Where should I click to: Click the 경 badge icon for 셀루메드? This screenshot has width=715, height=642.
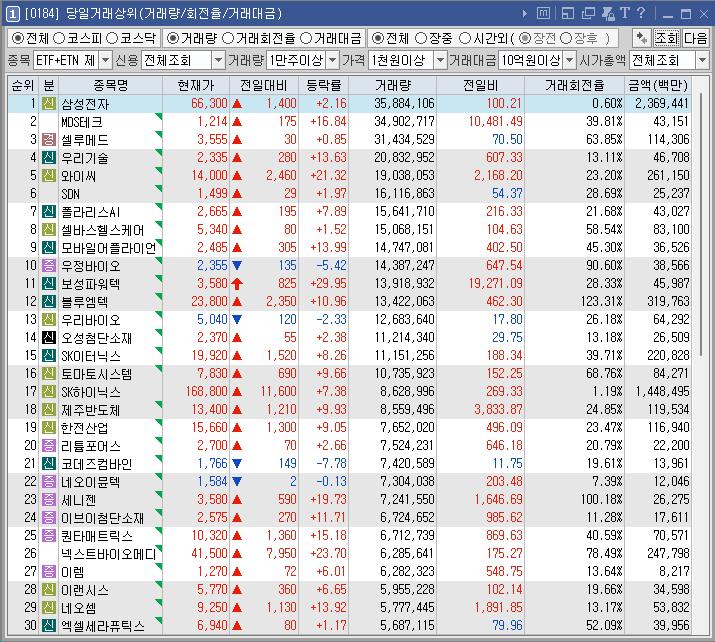[x=49, y=140]
